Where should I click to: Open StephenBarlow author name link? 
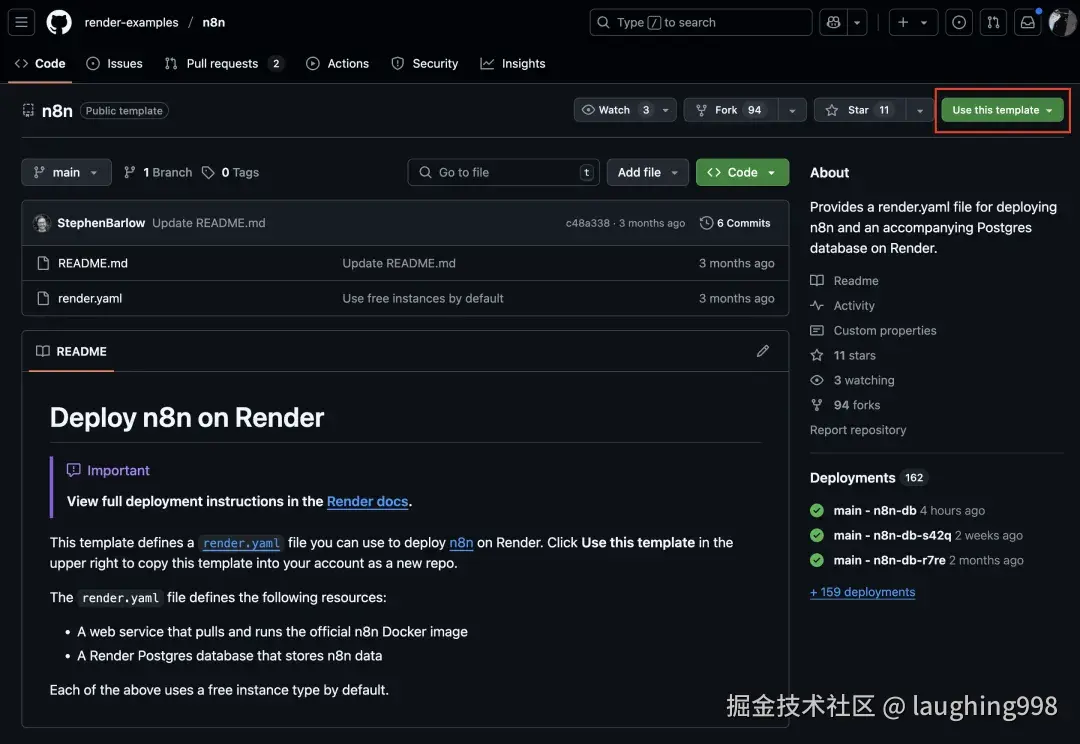[x=101, y=223]
